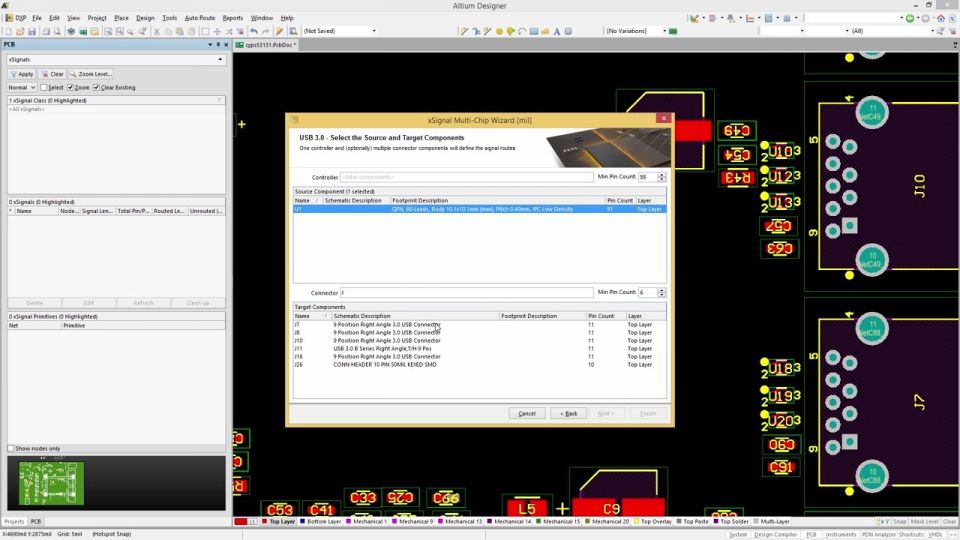The width and height of the screenshot is (960, 540).
Task: Open the File menu
Action: pyautogui.click(x=37, y=18)
